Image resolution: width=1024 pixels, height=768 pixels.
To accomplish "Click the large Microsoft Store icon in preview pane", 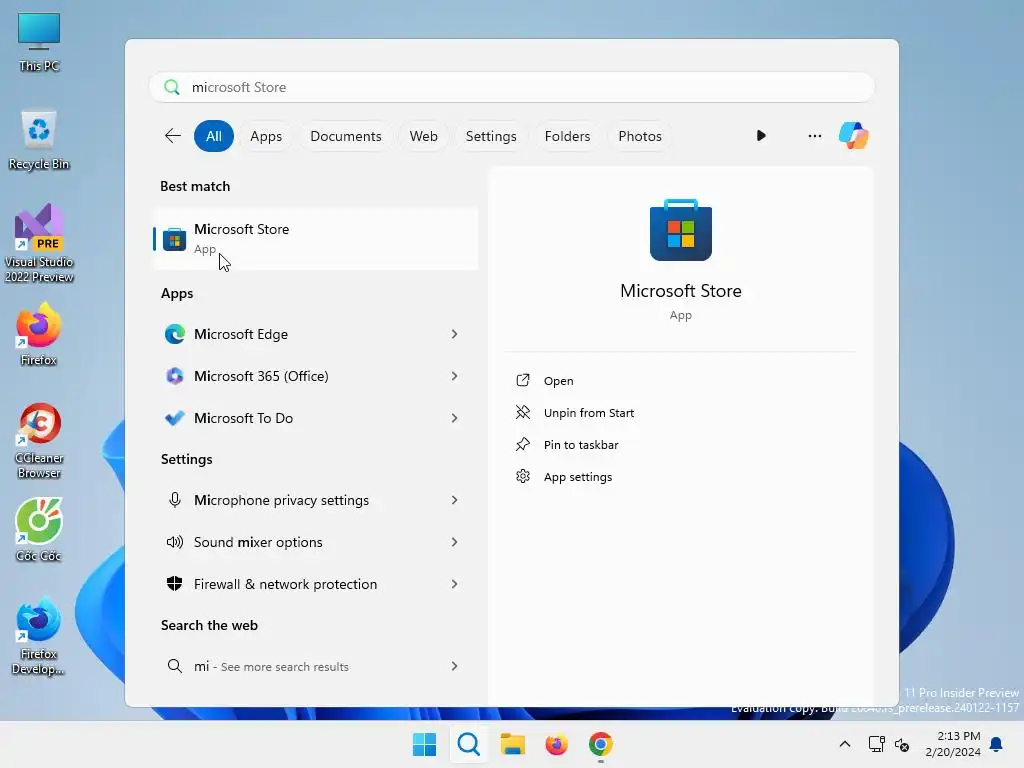I will point(680,230).
